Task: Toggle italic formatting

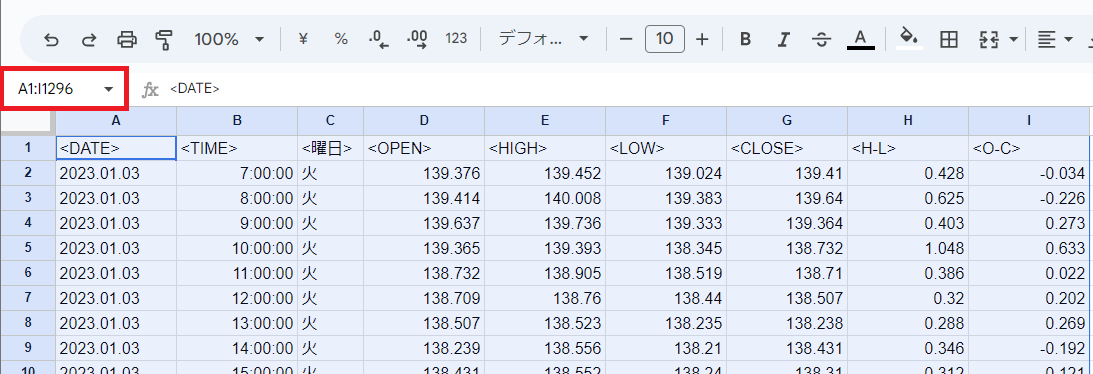Action: pyautogui.click(x=784, y=39)
